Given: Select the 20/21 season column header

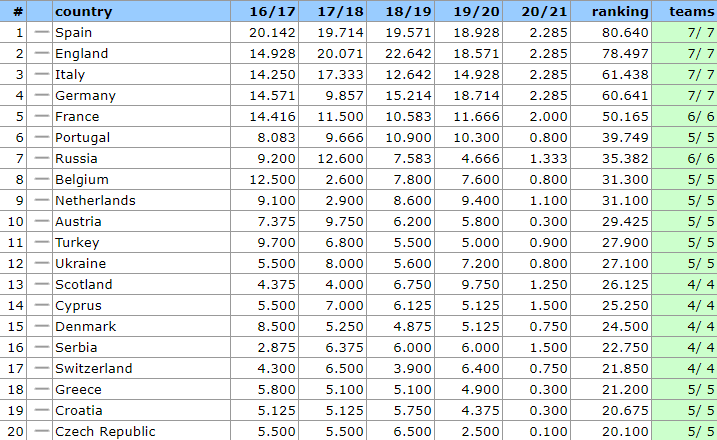Looking at the screenshot, I should coord(543,12).
